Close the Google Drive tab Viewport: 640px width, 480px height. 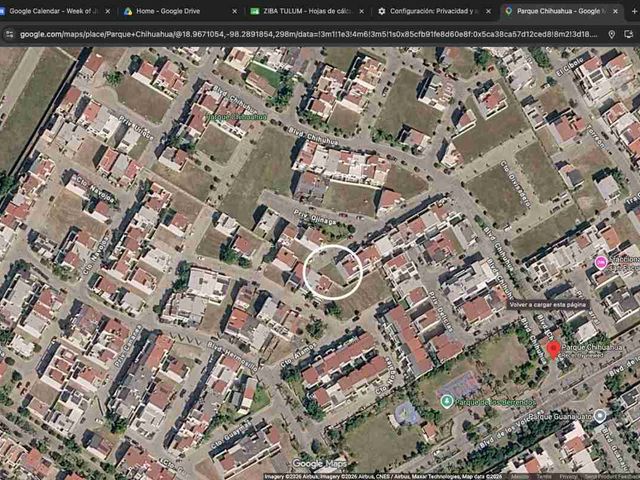coord(235,11)
